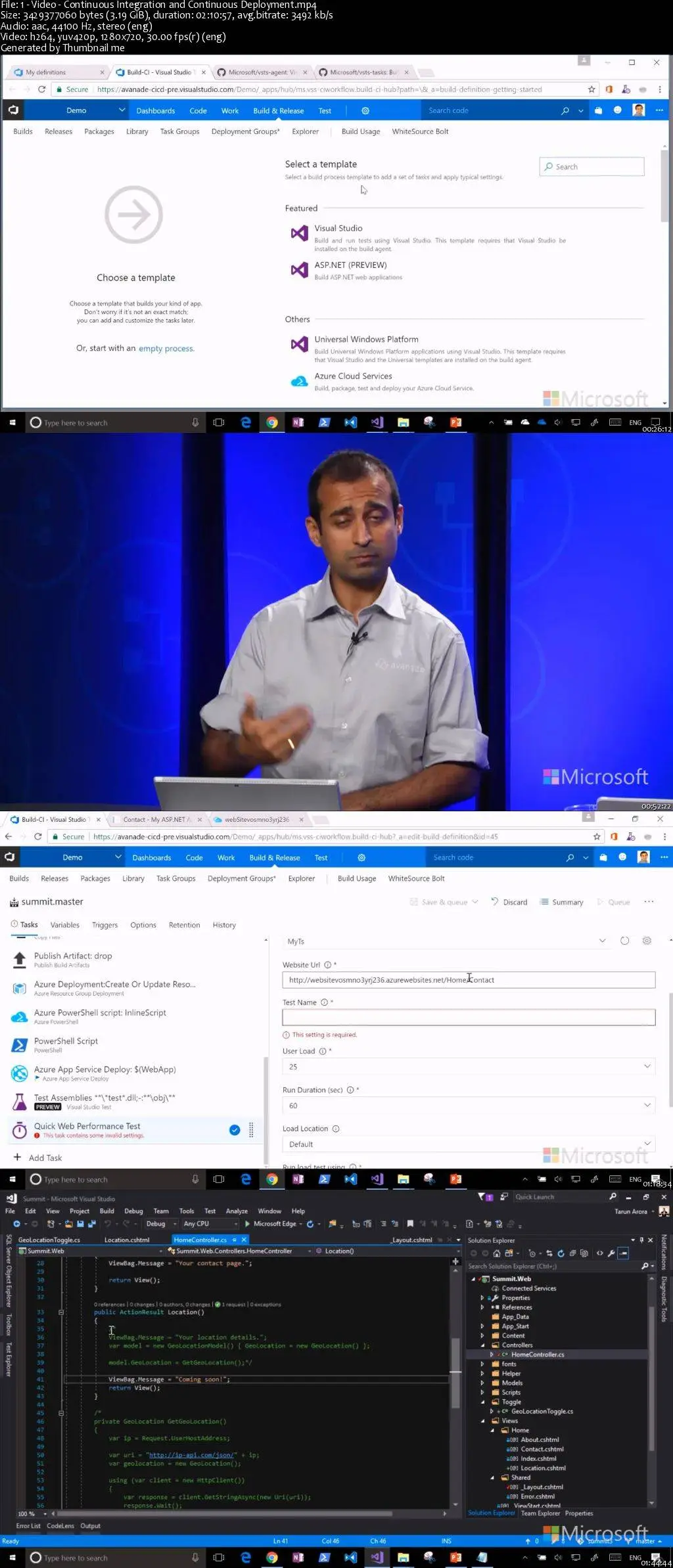Image resolution: width=673 pixels, height=1568 pixels.
Task: Click the Visual Studio template logo icon
Action: pyautogui.click(x=299, y=233)
